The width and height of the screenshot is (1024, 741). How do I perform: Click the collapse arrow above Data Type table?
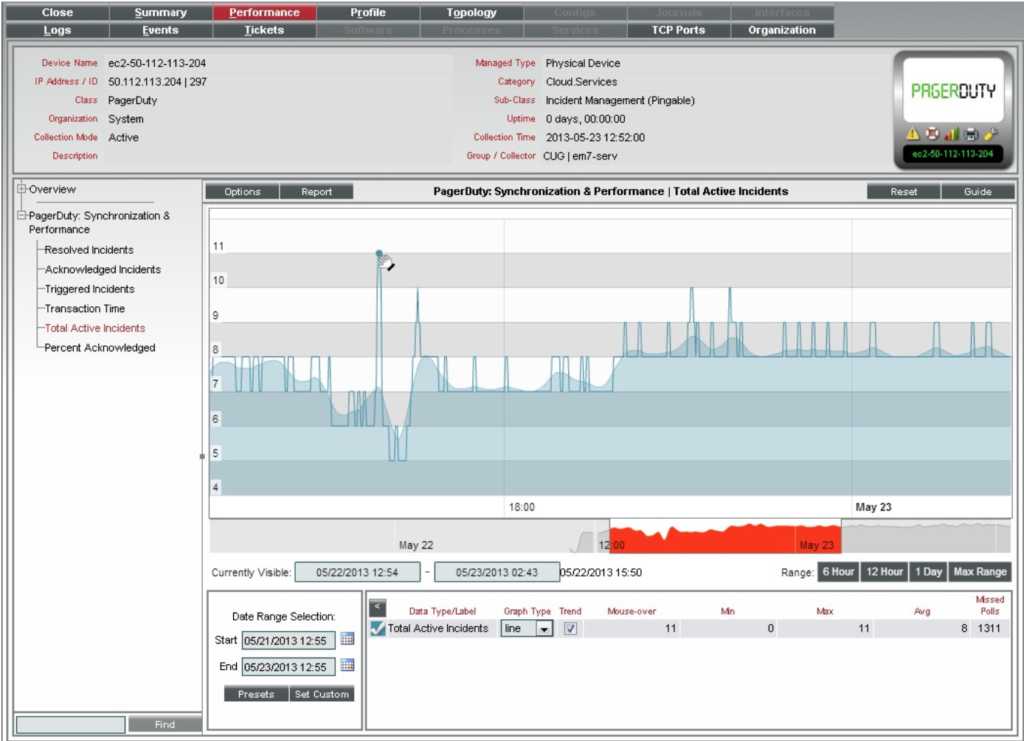click(x=377, y=607)
